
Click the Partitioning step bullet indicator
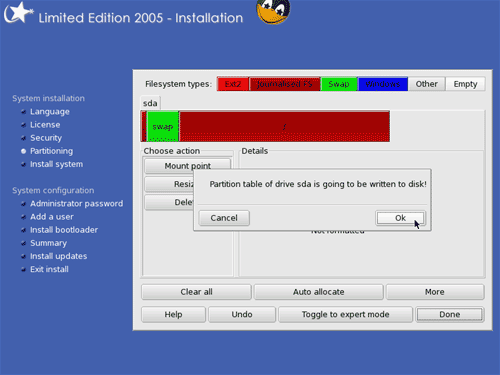point(23,151)
